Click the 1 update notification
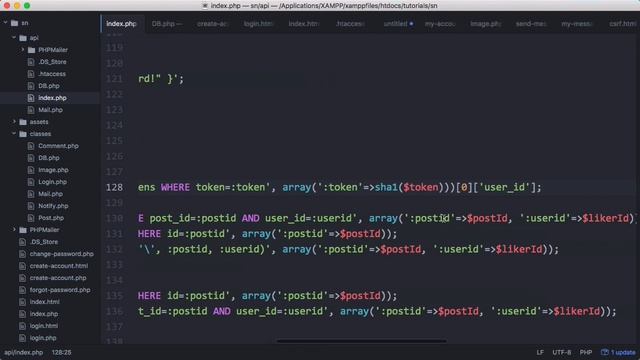 (618, 352)
